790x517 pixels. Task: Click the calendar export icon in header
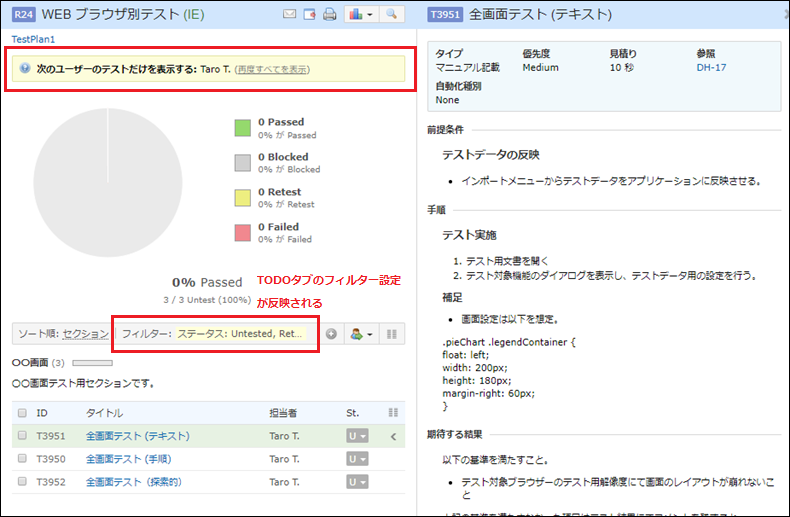310,15
